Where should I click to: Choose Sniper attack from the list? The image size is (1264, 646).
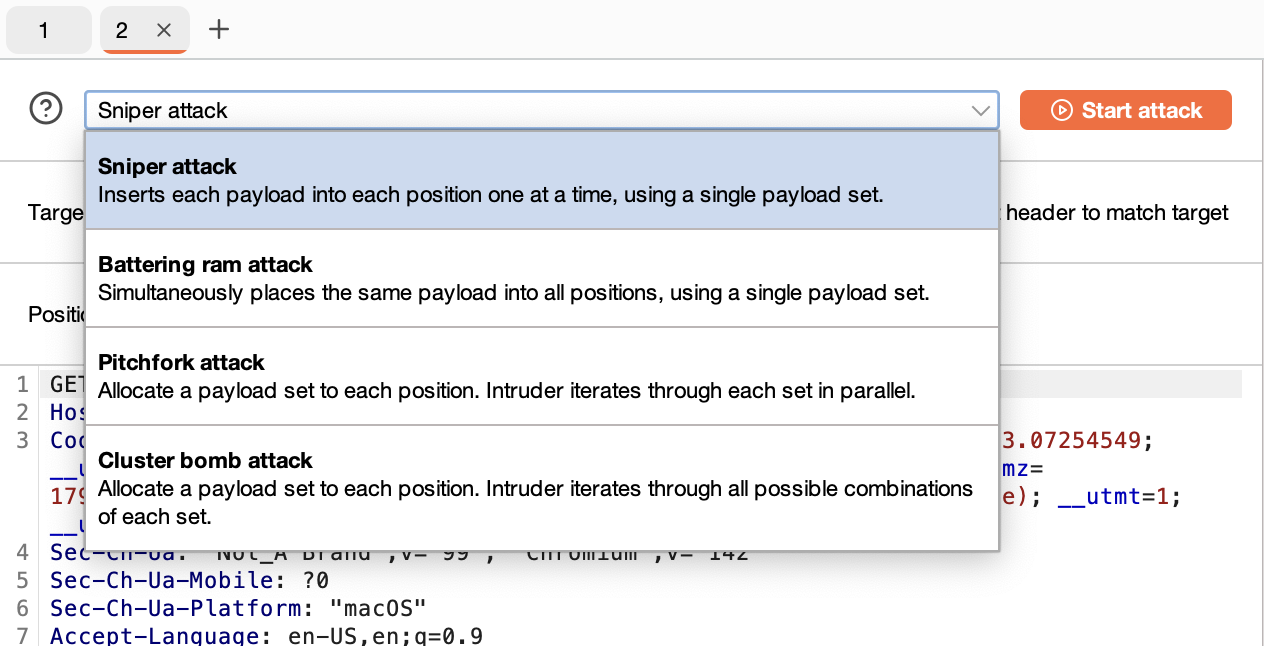click(x=541, y=180)
